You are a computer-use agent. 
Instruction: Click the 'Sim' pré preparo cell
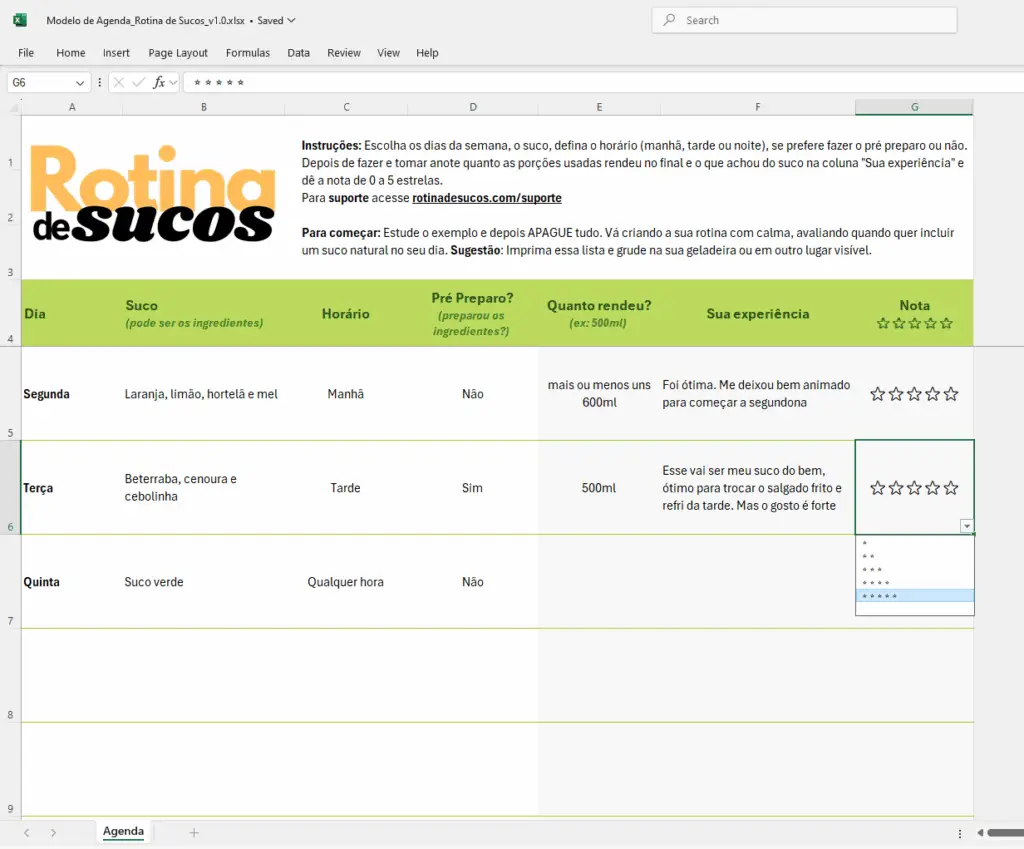pyautogui.click(x=473, y=488)
